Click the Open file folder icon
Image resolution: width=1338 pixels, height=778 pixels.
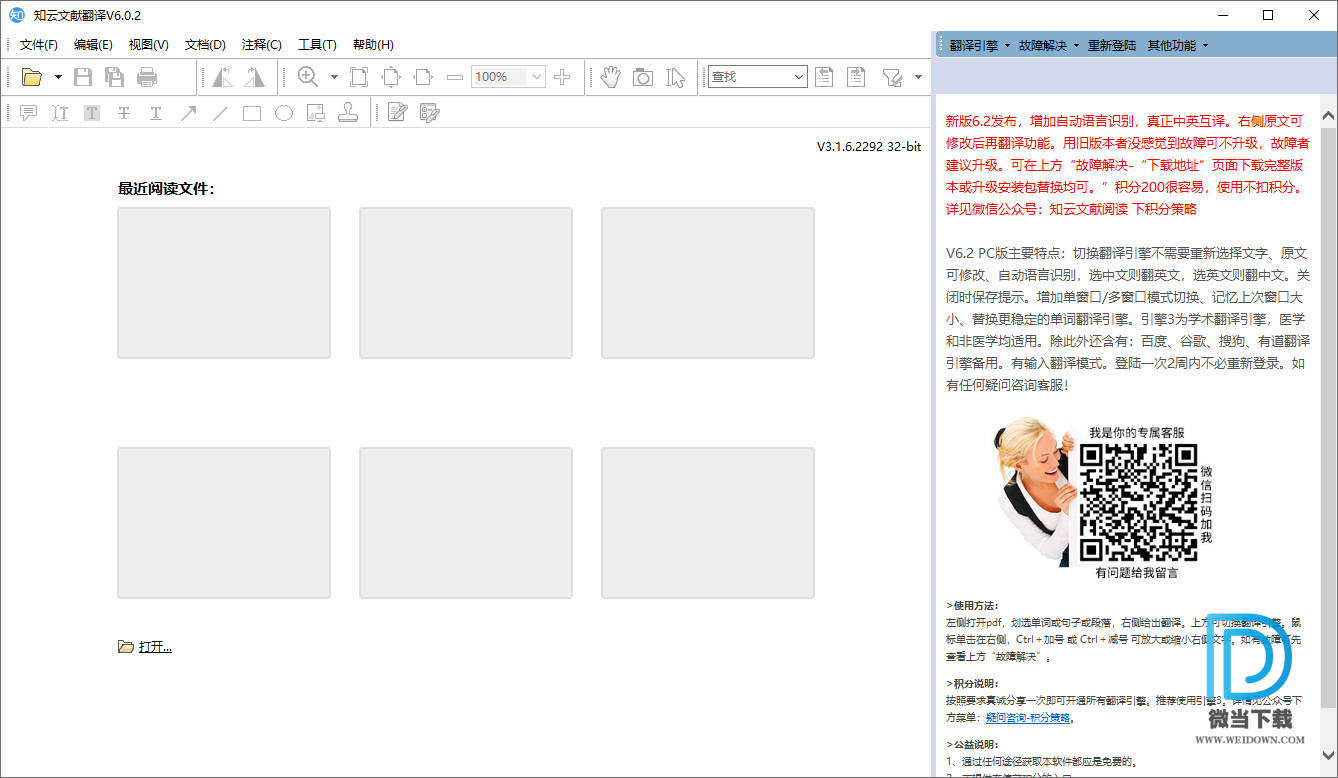coord(32,77)
